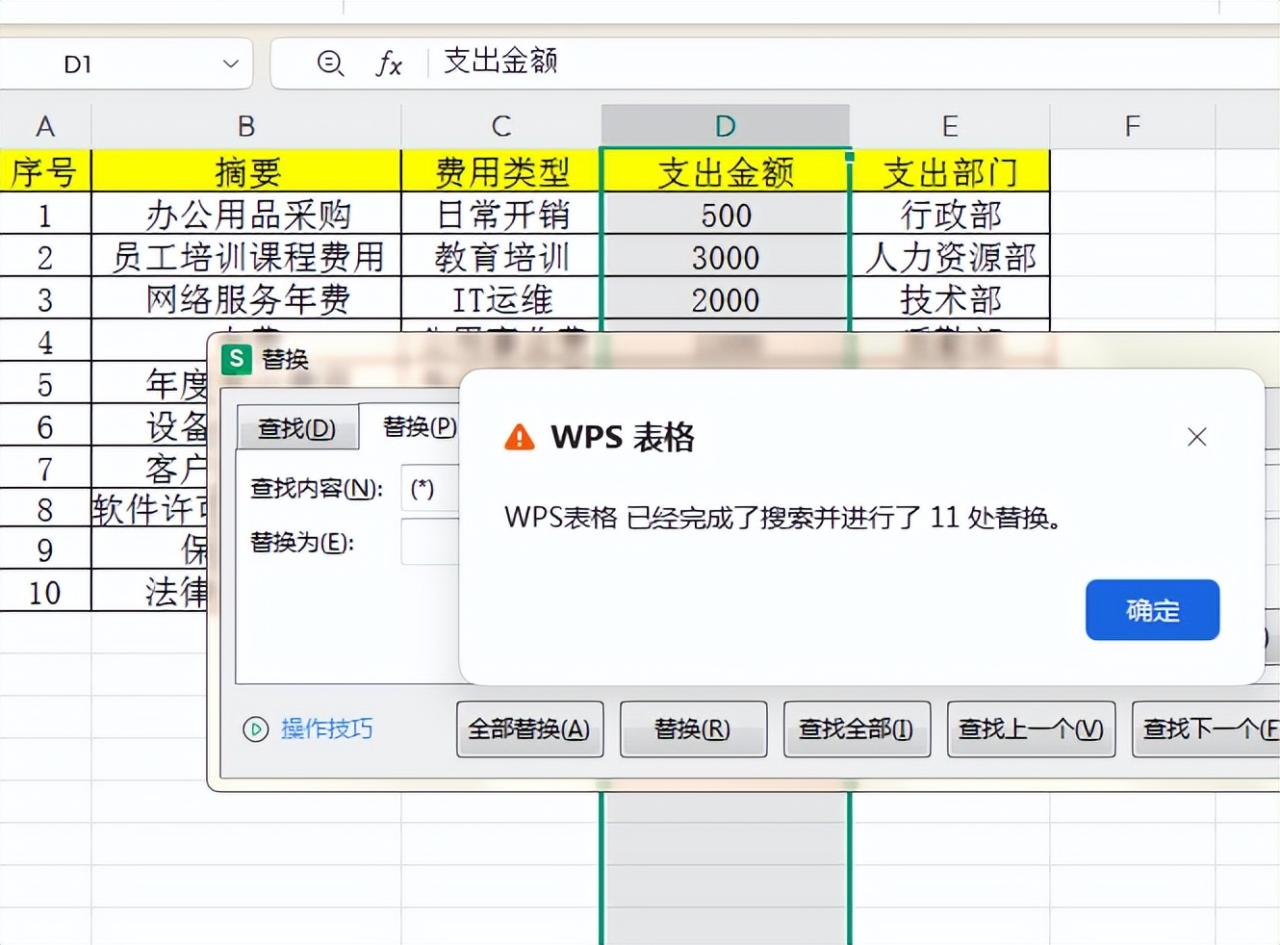Switch to the 替换(P) tab
The height and width of the screenshot is (945, 1280).
(x=419, y=427)
